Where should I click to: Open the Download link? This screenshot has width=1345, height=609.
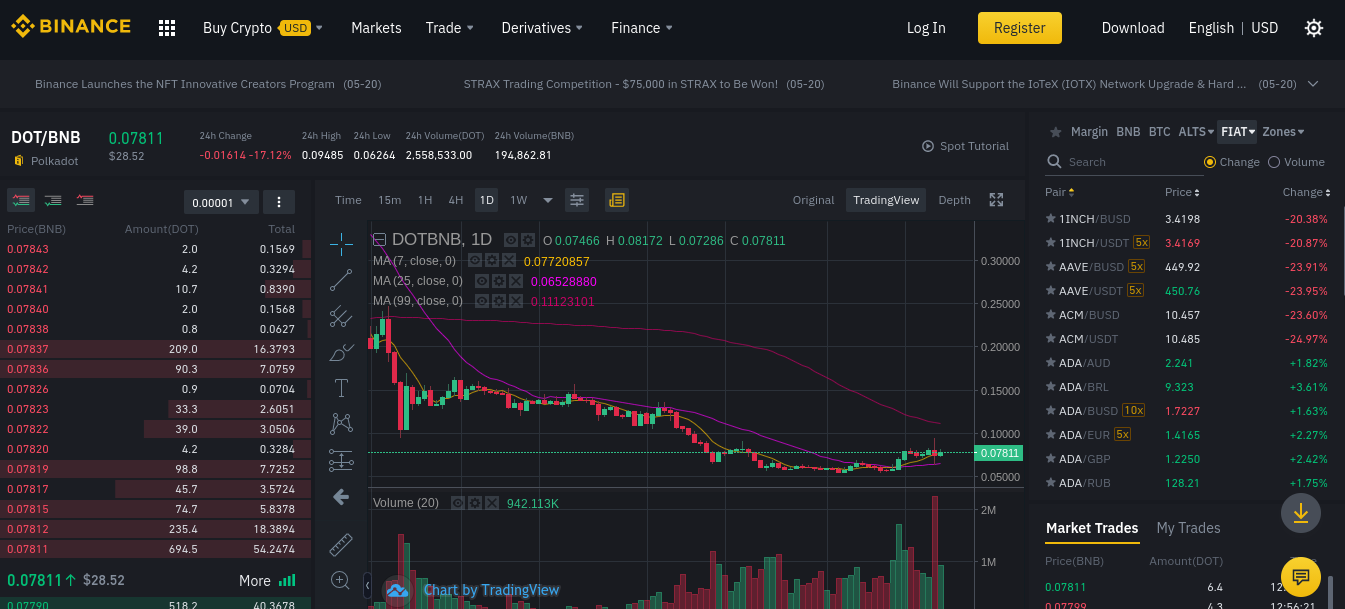point(1133,28)
